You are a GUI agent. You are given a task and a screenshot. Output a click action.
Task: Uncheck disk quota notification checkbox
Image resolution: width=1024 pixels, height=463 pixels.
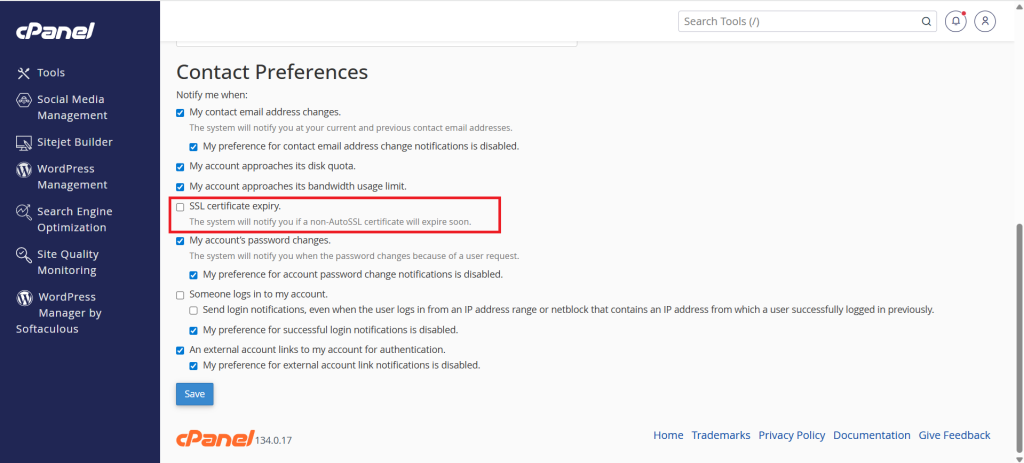coord(180,166)
